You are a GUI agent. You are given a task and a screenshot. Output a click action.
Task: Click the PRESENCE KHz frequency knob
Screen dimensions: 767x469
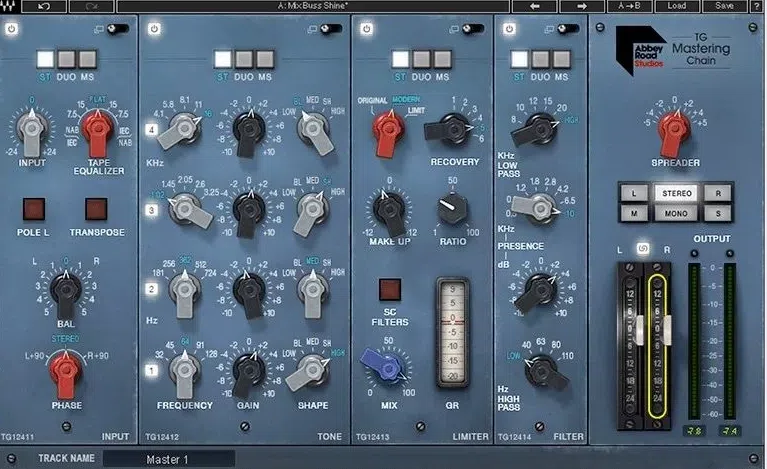pyautogui.click(x=540, y=209)
